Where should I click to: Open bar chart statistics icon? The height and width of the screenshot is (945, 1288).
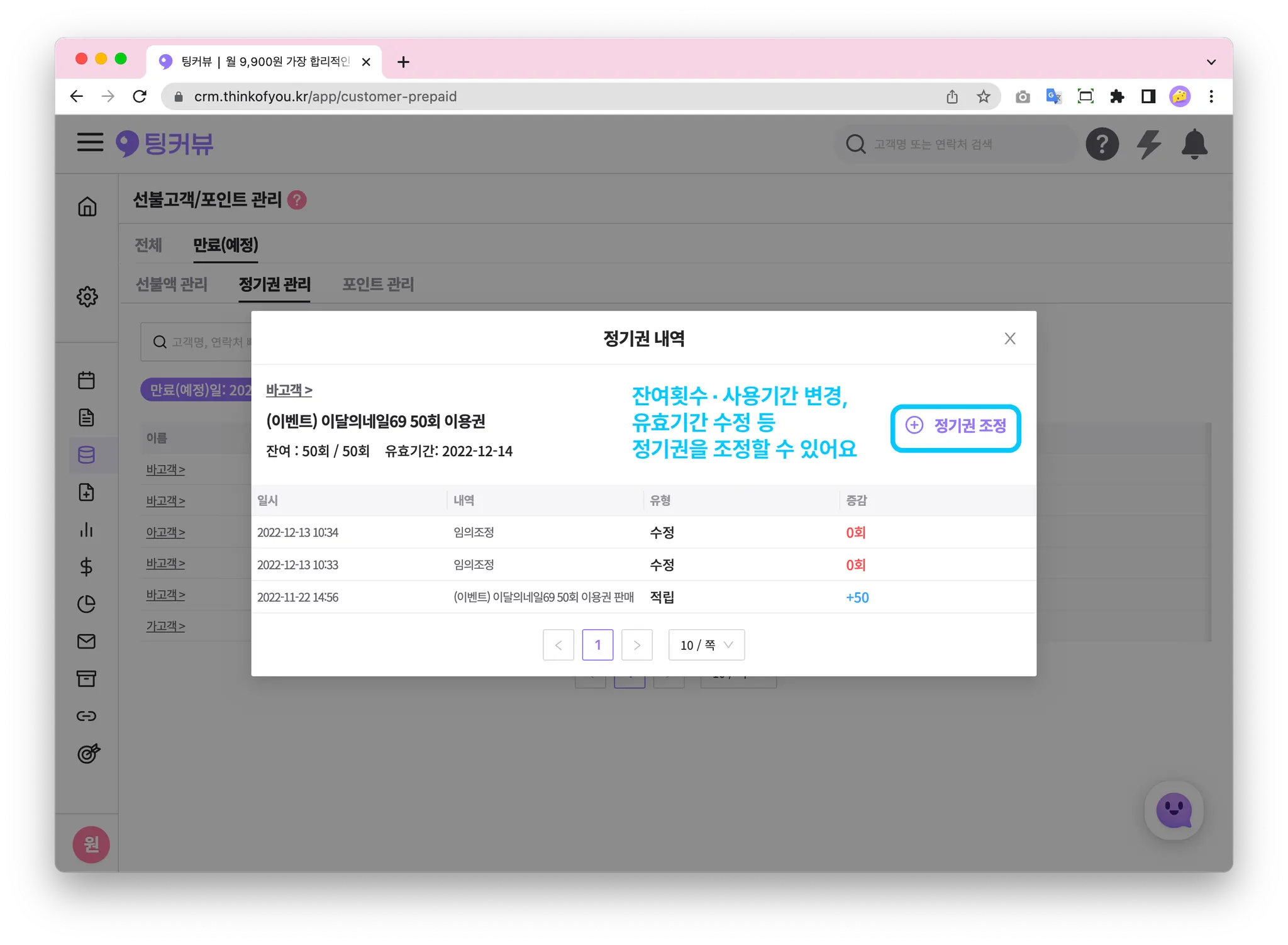(87, 530)
